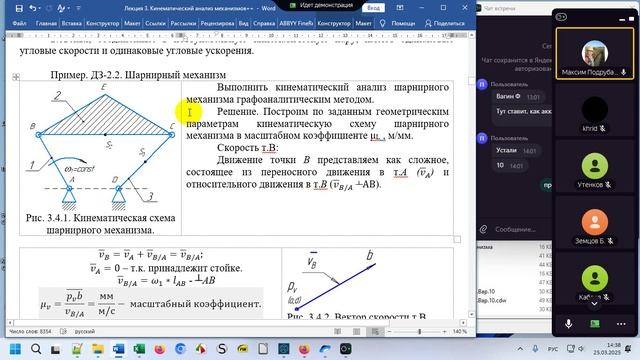Click the русский language indicator
The width and height of the screenshot is (640, 360).
click(84, 331)
